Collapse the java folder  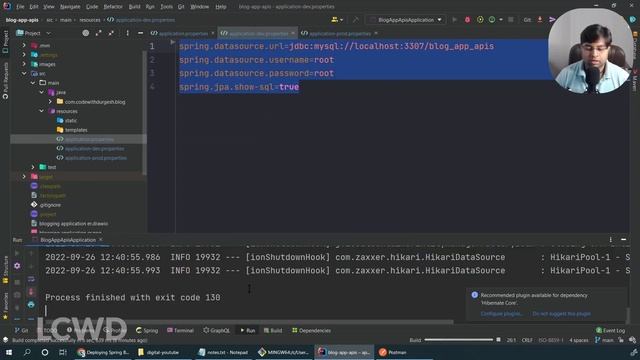click(x=42, y=92)
